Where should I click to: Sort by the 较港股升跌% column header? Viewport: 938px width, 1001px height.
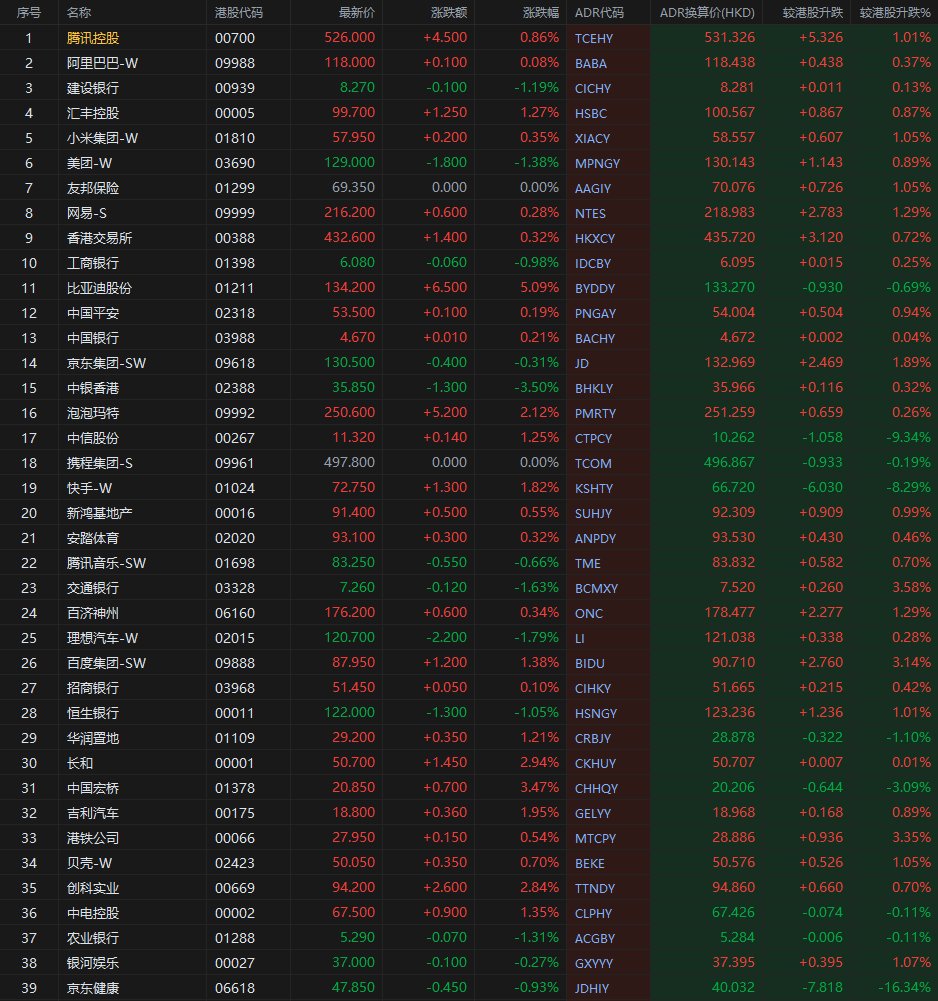pyautogui.click(x=895, y=13)
